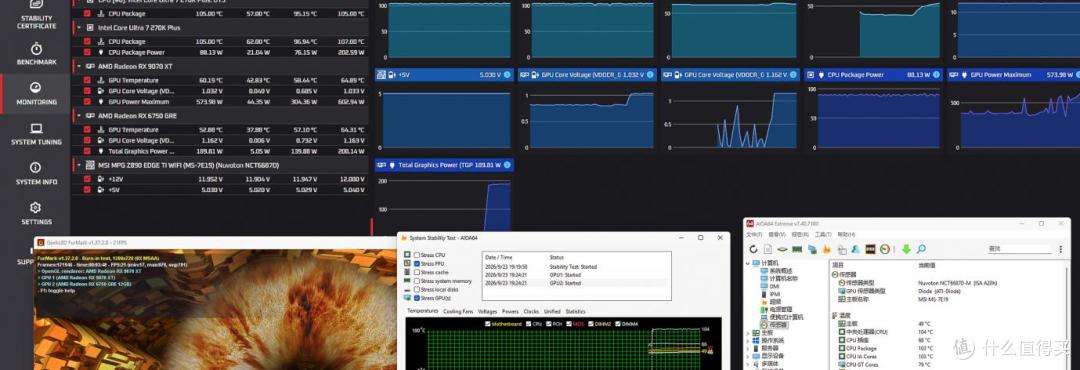Image resolution: width=1080 pixels, height=370 pixels.
Task: Uncheck CPU Package Power sensor checkbox
Action: [87, 52]
